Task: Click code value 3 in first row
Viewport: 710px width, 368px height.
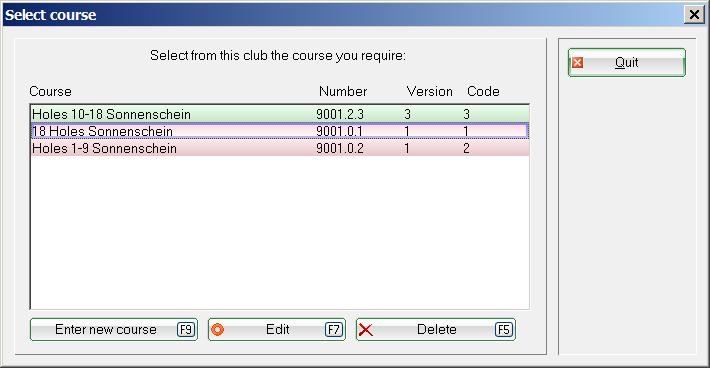Action: pyautogui.click(x=466, y=114)
